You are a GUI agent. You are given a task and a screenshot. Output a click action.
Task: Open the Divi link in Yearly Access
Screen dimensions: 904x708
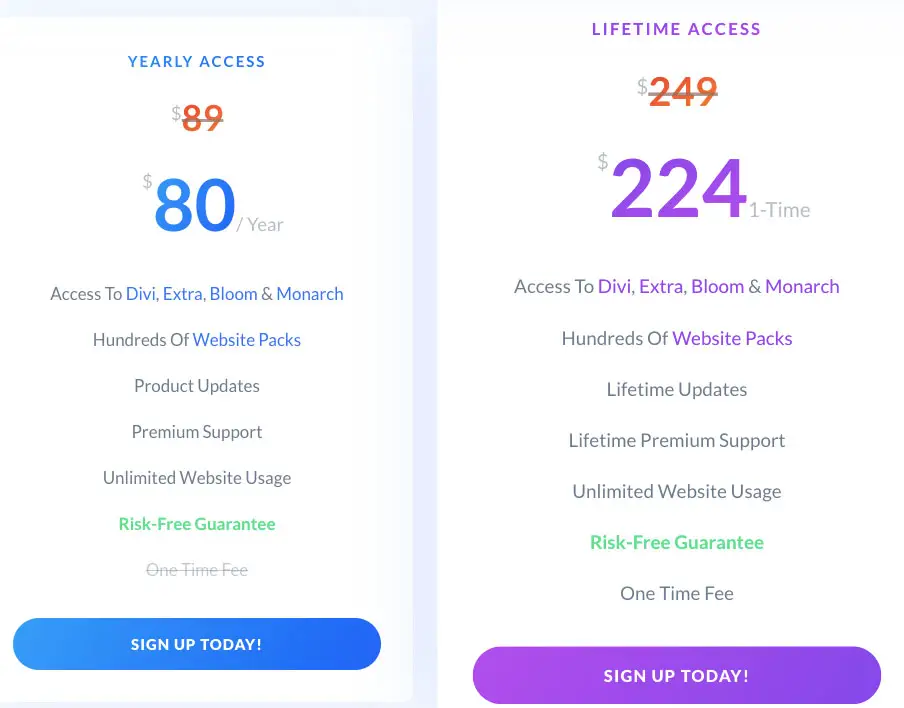[141, 293]
